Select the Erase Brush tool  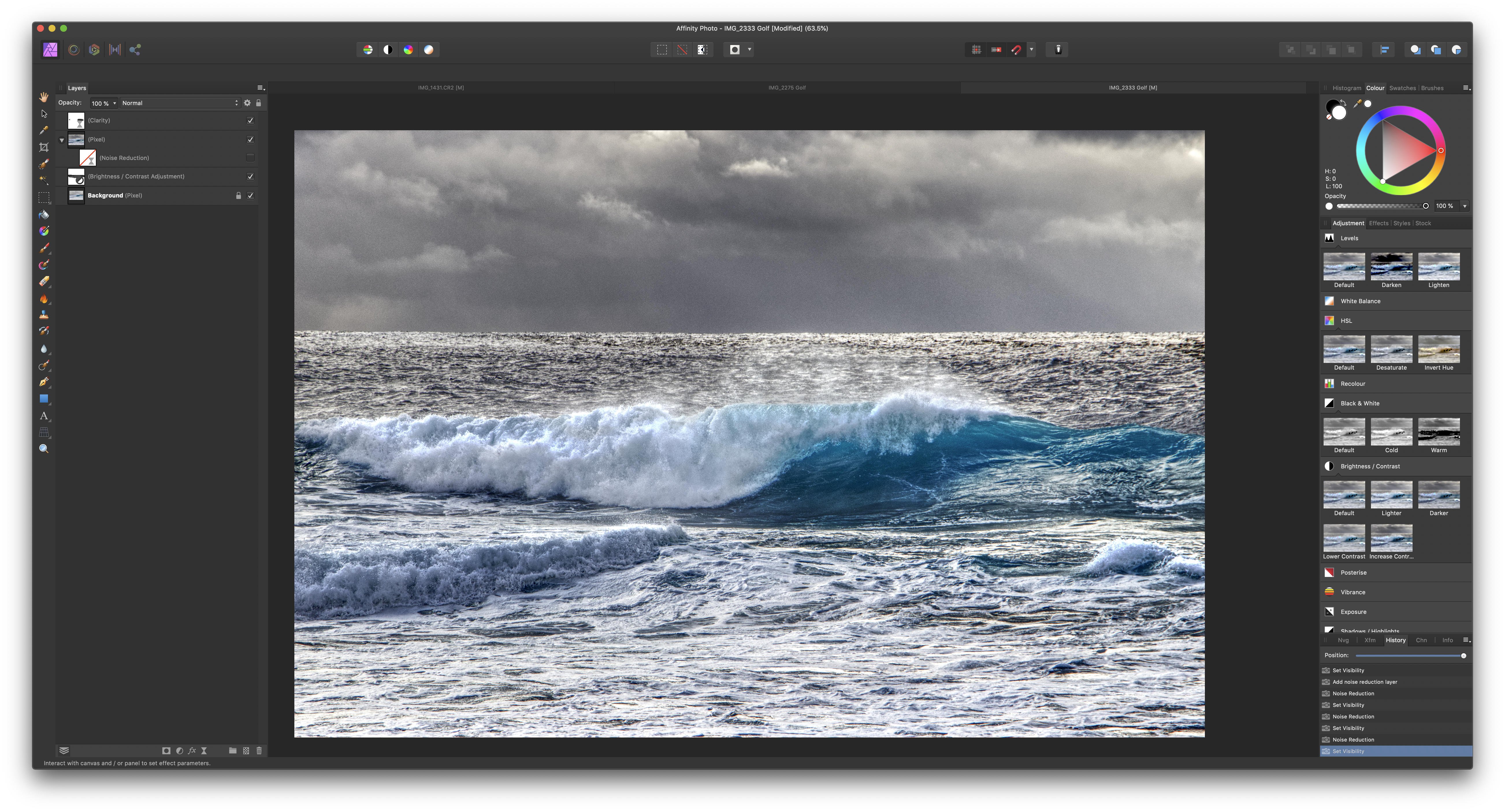[x=44, y=282]
